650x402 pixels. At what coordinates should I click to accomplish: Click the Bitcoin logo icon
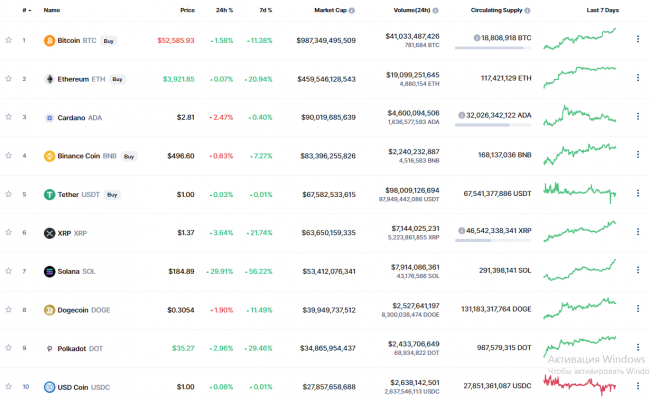click(49, 41)
